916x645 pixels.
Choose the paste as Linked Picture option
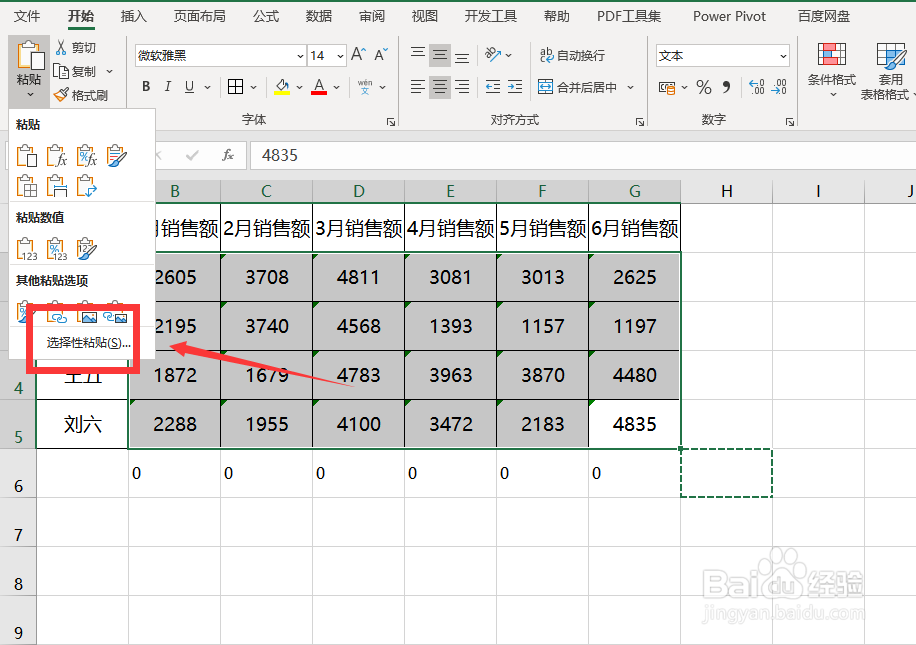click(x=115, y=314)
